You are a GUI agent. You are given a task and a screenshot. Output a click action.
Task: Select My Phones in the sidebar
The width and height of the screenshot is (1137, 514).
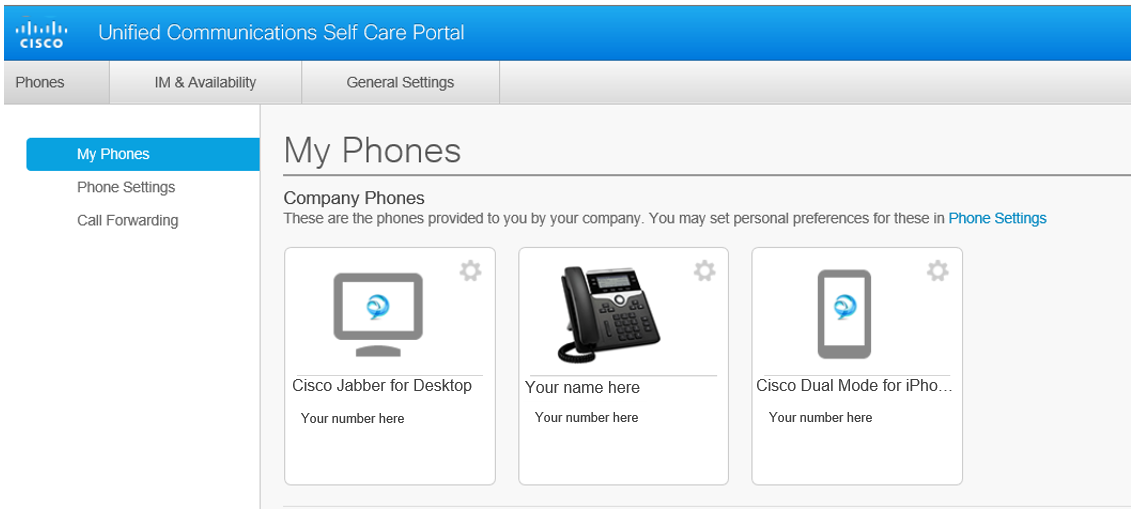click(113, 154)
